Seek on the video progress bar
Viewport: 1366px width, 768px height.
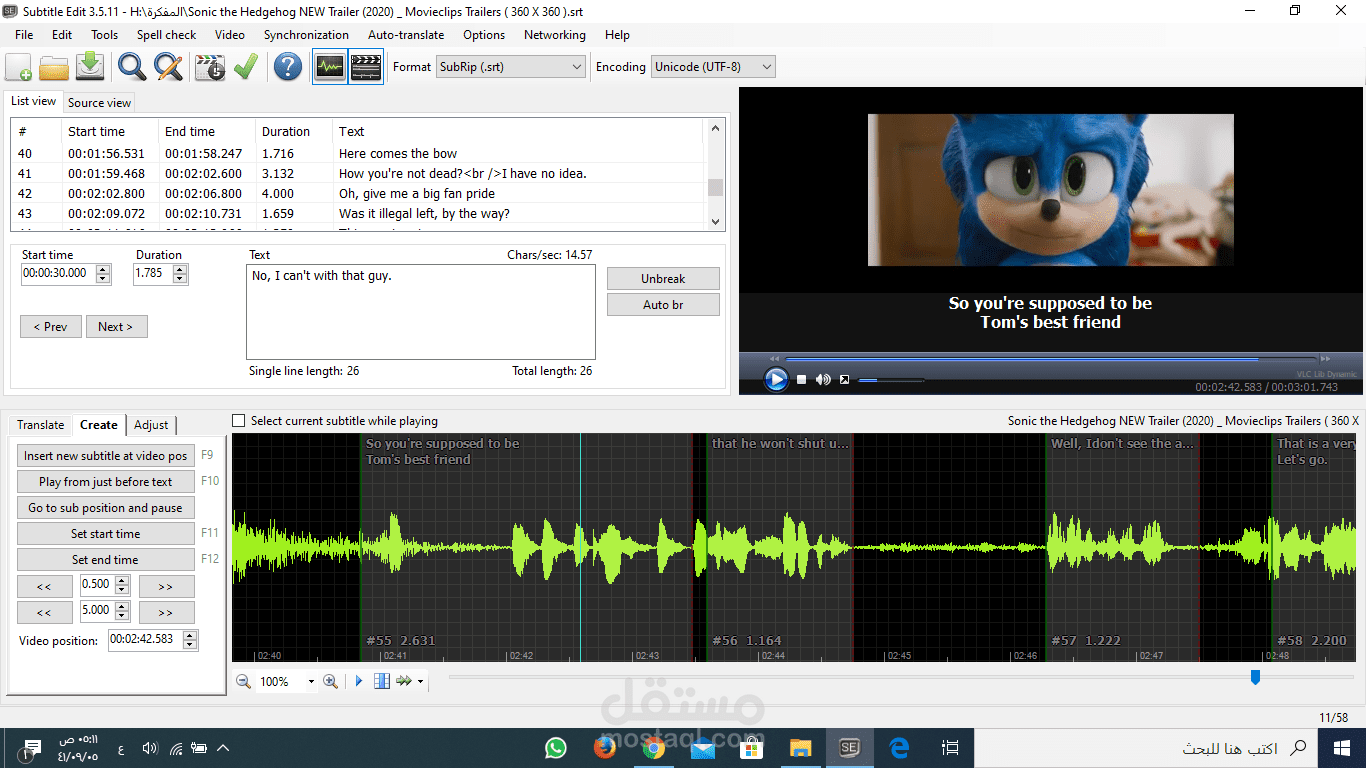1052,358
